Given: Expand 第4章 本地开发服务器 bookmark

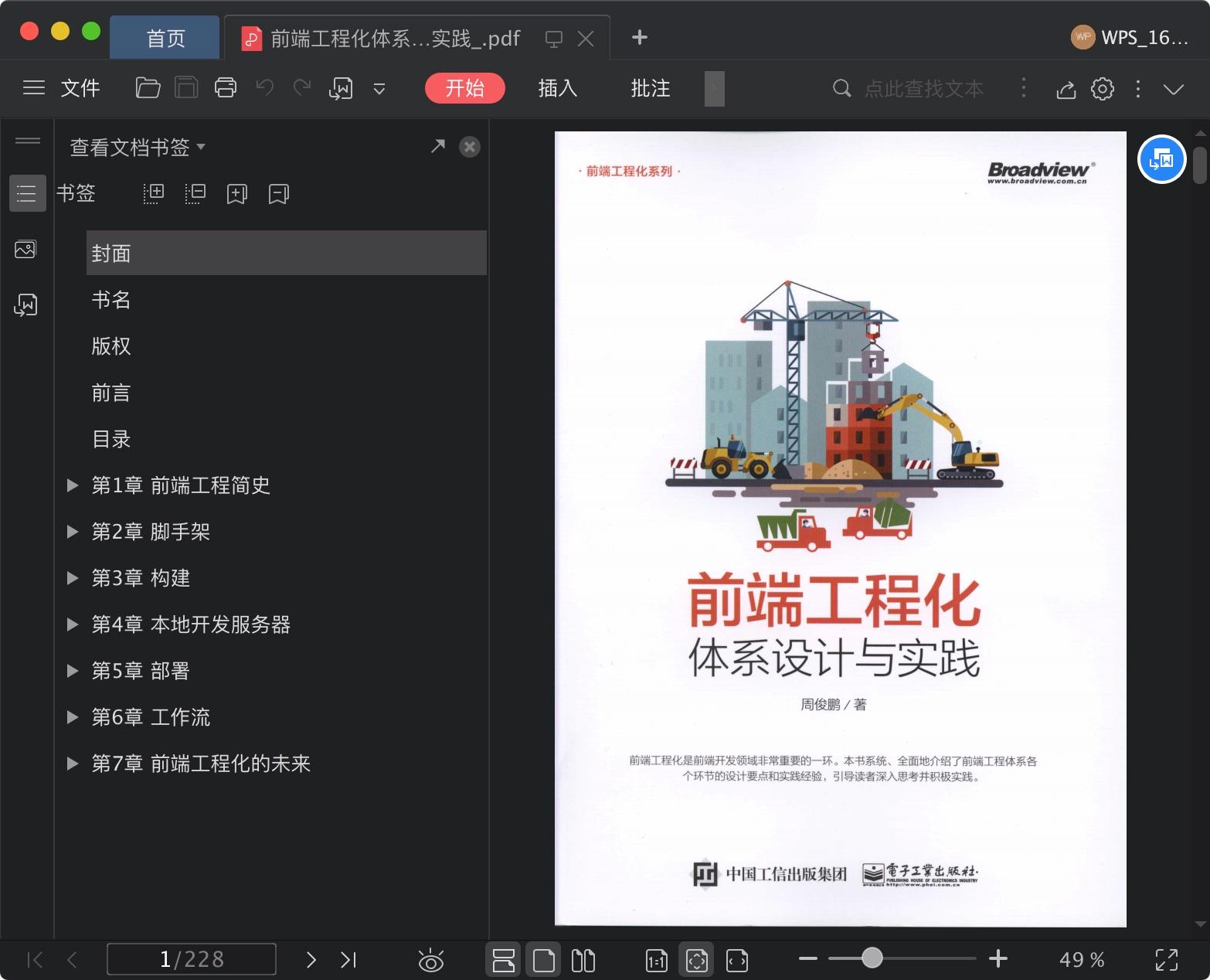Looking at the screenshot, I should (x=73, y=624).
